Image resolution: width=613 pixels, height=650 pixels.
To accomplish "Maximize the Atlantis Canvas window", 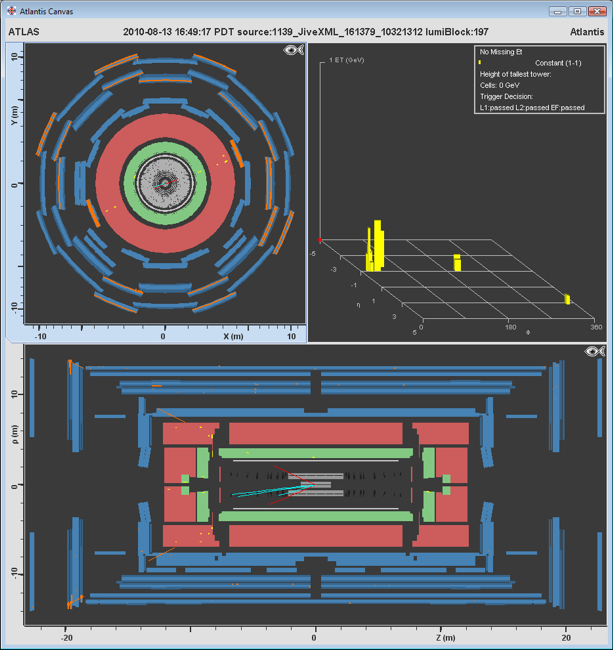I will 577,12.
